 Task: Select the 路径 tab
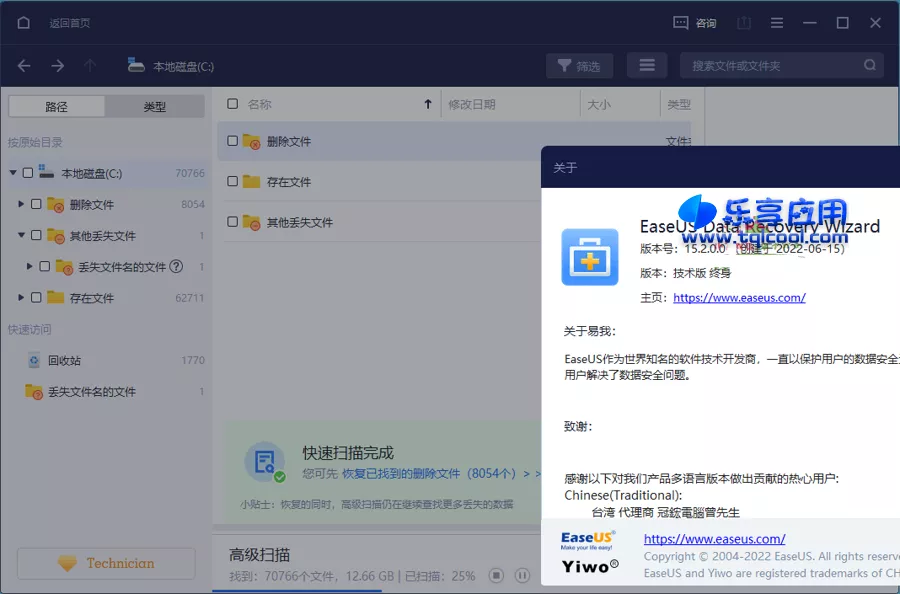pyautogui.click(x=57, y=107)
